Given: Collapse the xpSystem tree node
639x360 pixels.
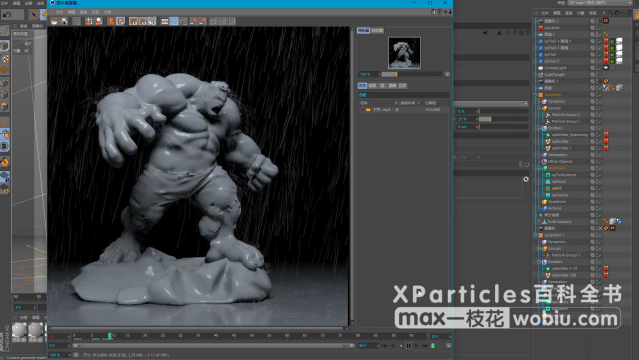Looking at the screenshot, I should point(535,95).
